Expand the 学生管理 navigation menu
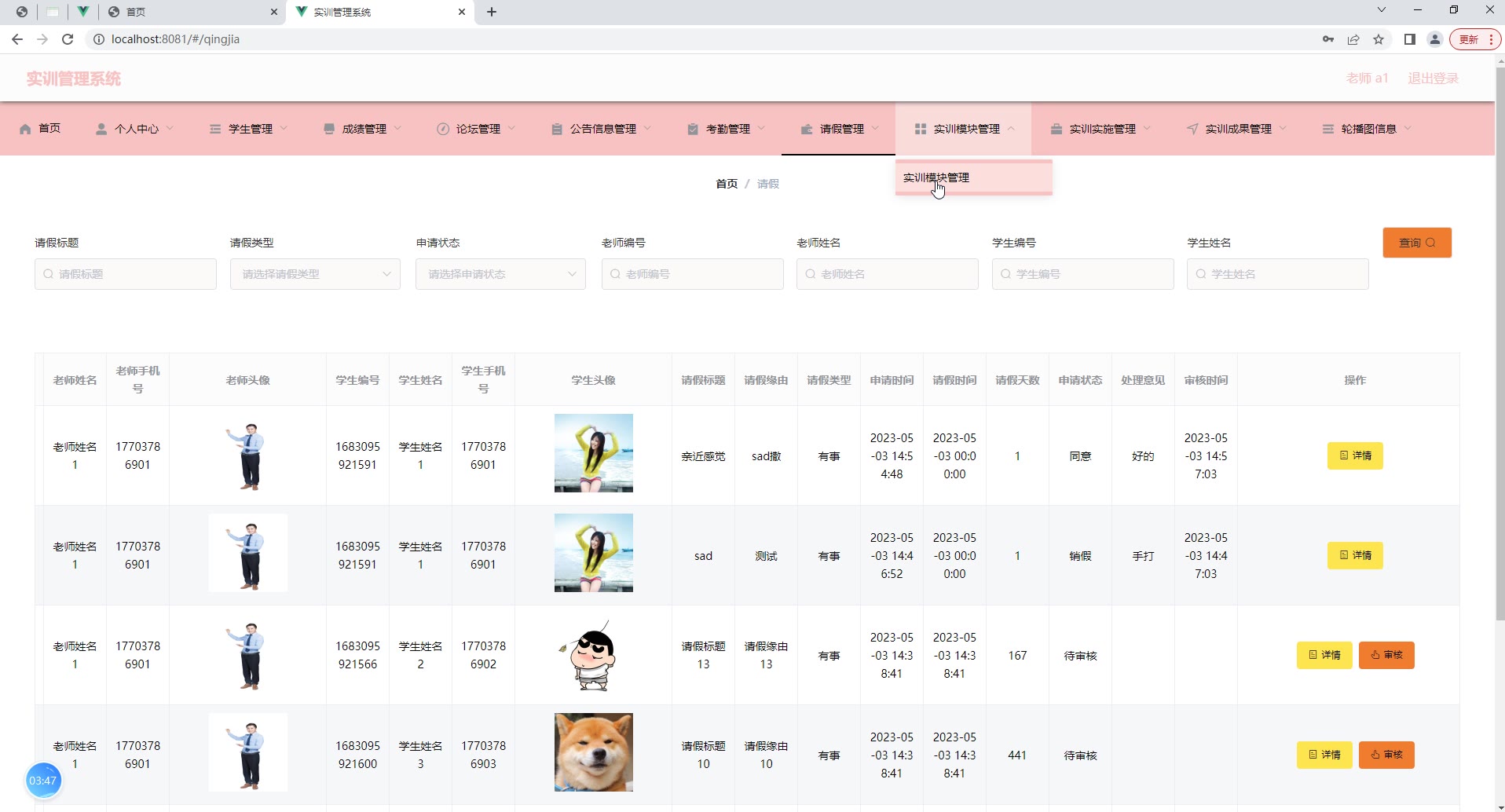 click(250, 129)
